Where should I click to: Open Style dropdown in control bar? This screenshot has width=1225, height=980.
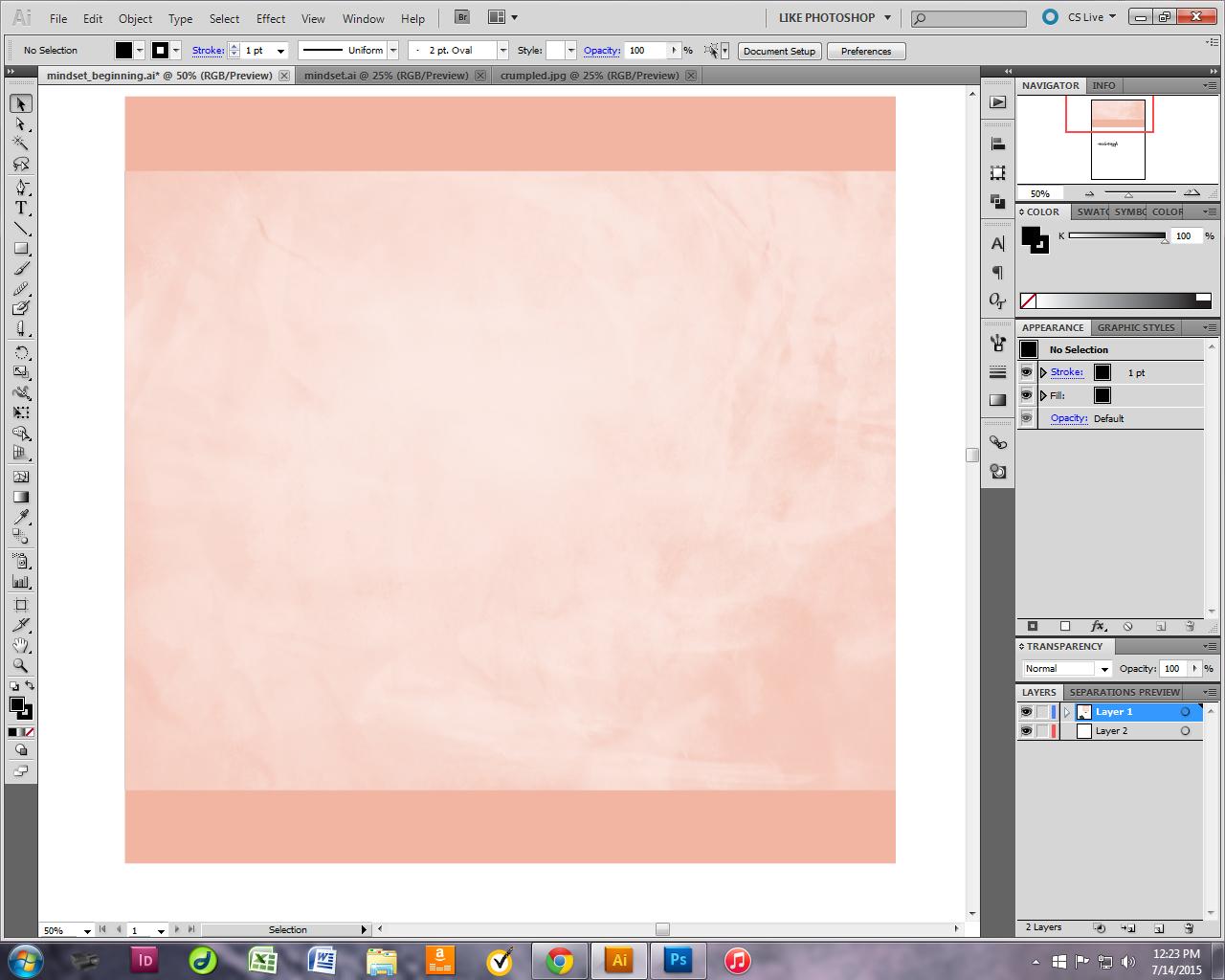[x=570, y=51]
